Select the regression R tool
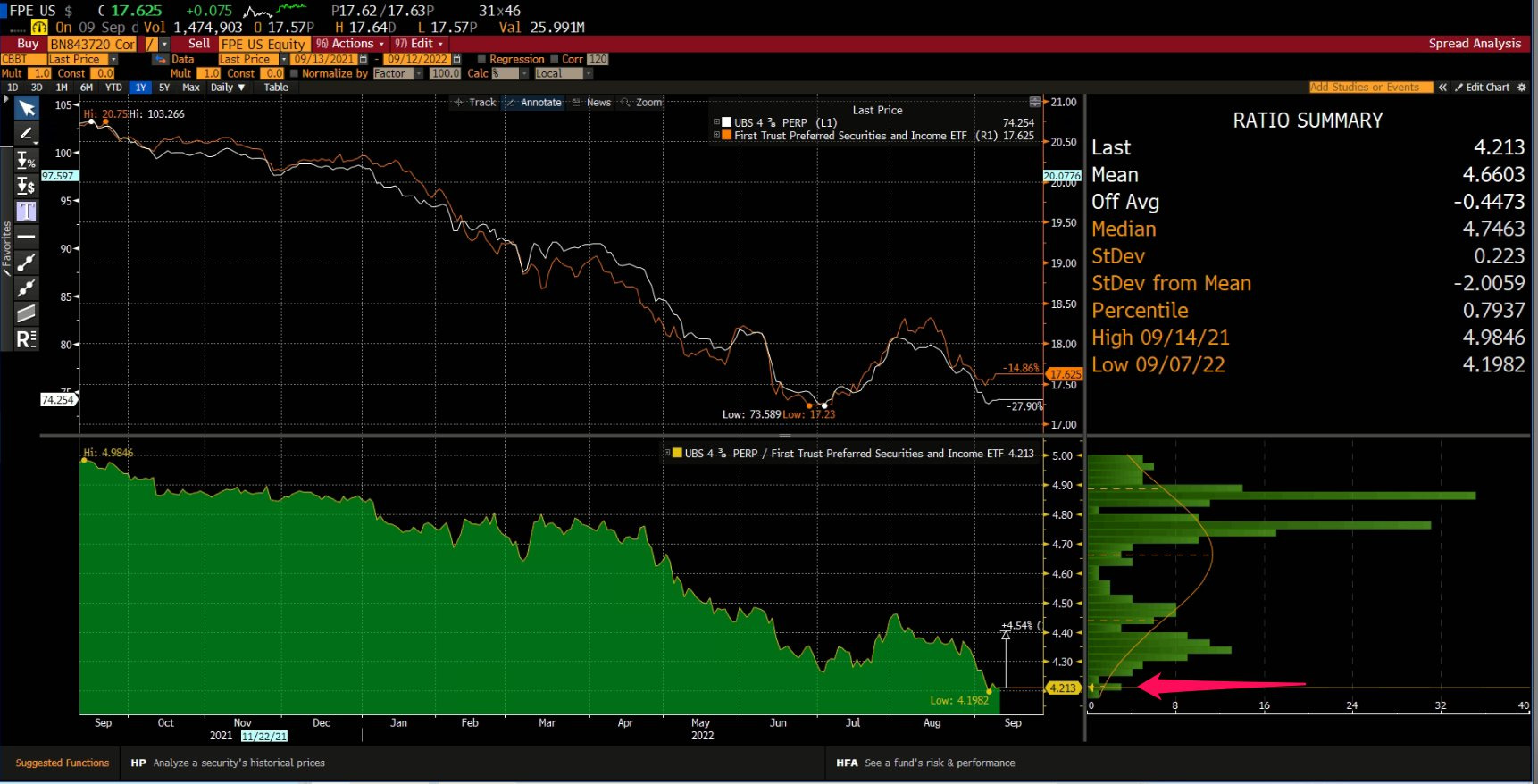The image size is (1538, 784). (x=27, y=339)
